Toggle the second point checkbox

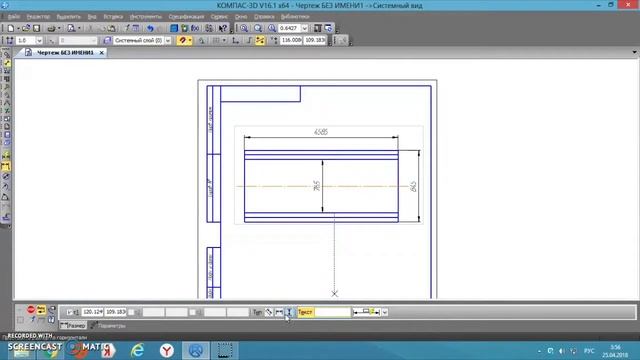[x=131, y=312]
